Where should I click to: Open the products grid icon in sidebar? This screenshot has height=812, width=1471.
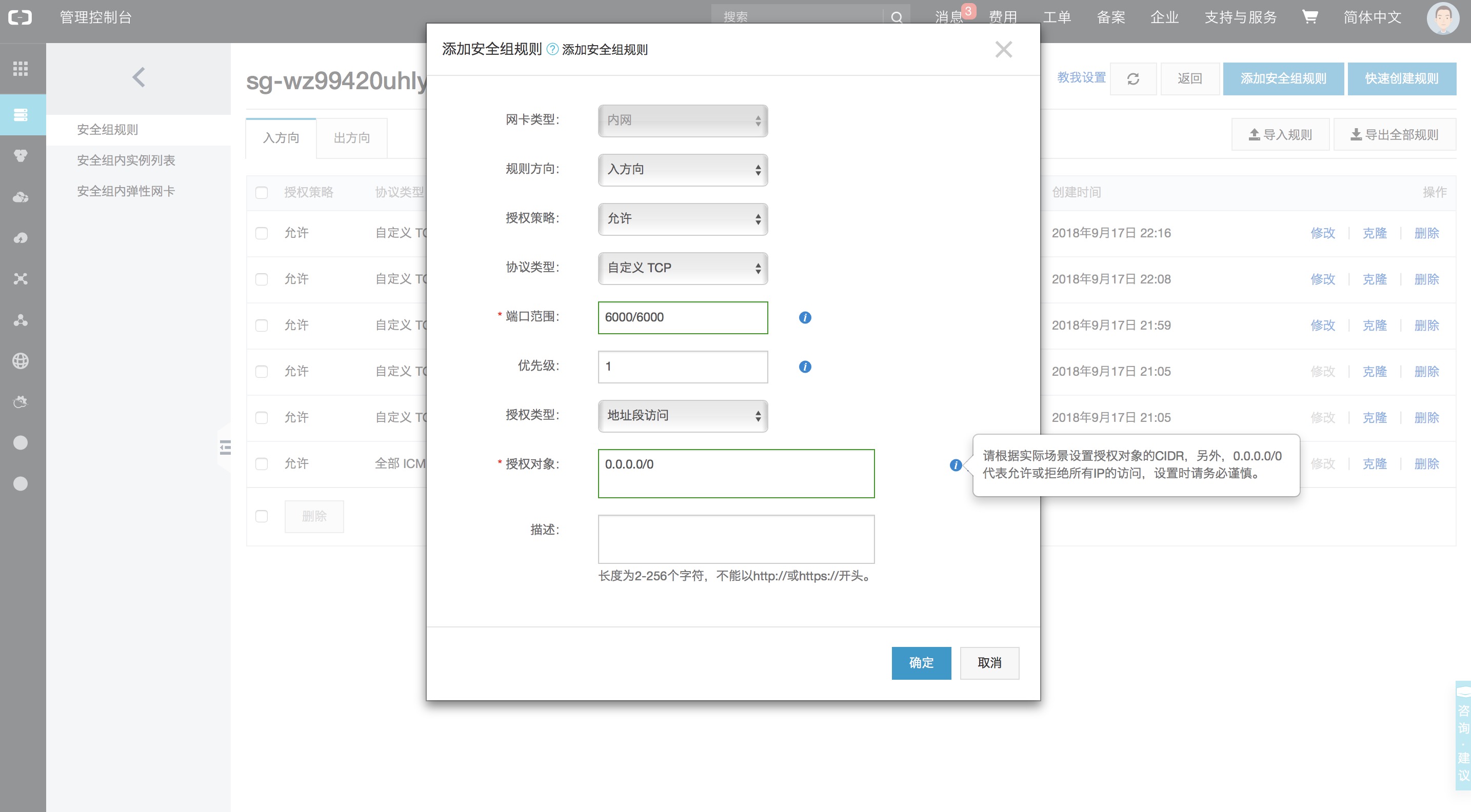click(x=21, y=69)
